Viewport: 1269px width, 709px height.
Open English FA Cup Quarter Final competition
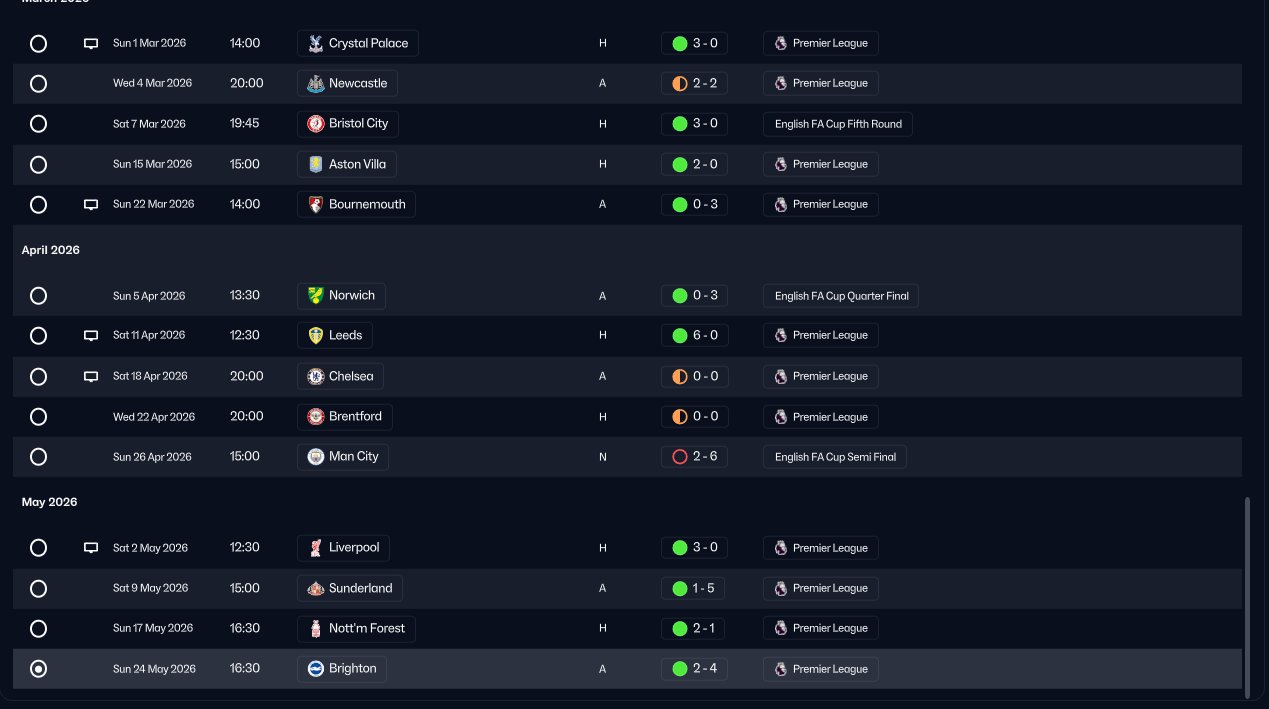[841, 296]
